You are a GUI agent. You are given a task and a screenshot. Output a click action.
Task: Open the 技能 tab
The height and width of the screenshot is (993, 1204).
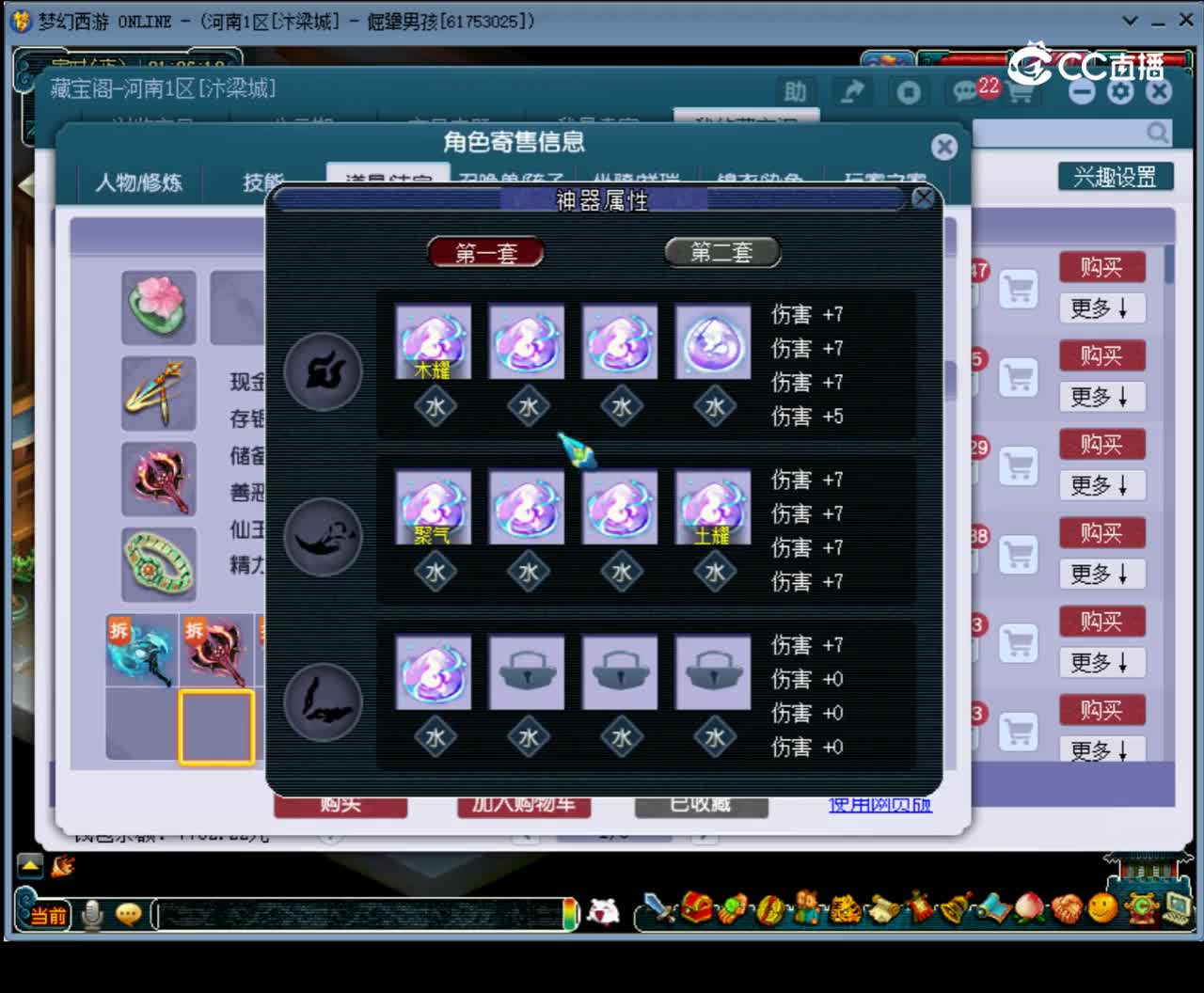pyautogui.click(x=263, y=182)
